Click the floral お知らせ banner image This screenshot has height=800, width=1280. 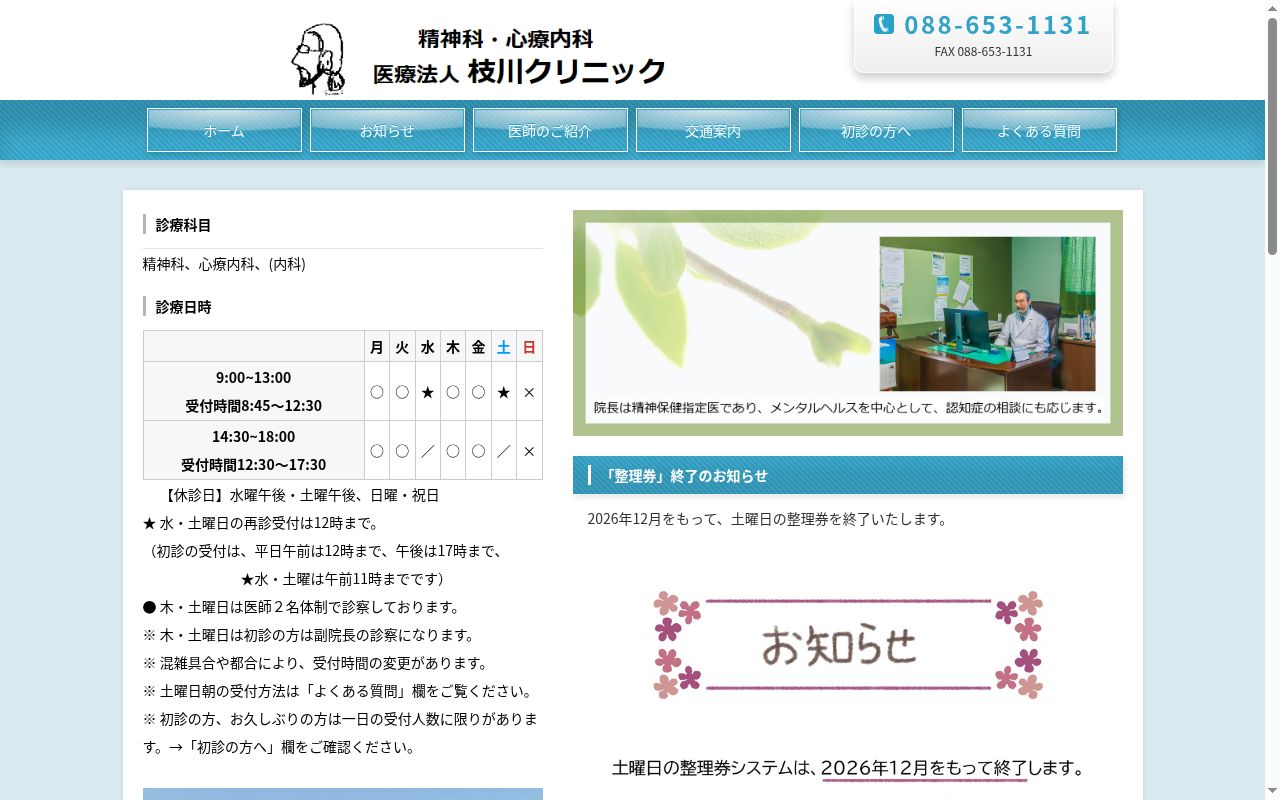click(x=848, y=645)
